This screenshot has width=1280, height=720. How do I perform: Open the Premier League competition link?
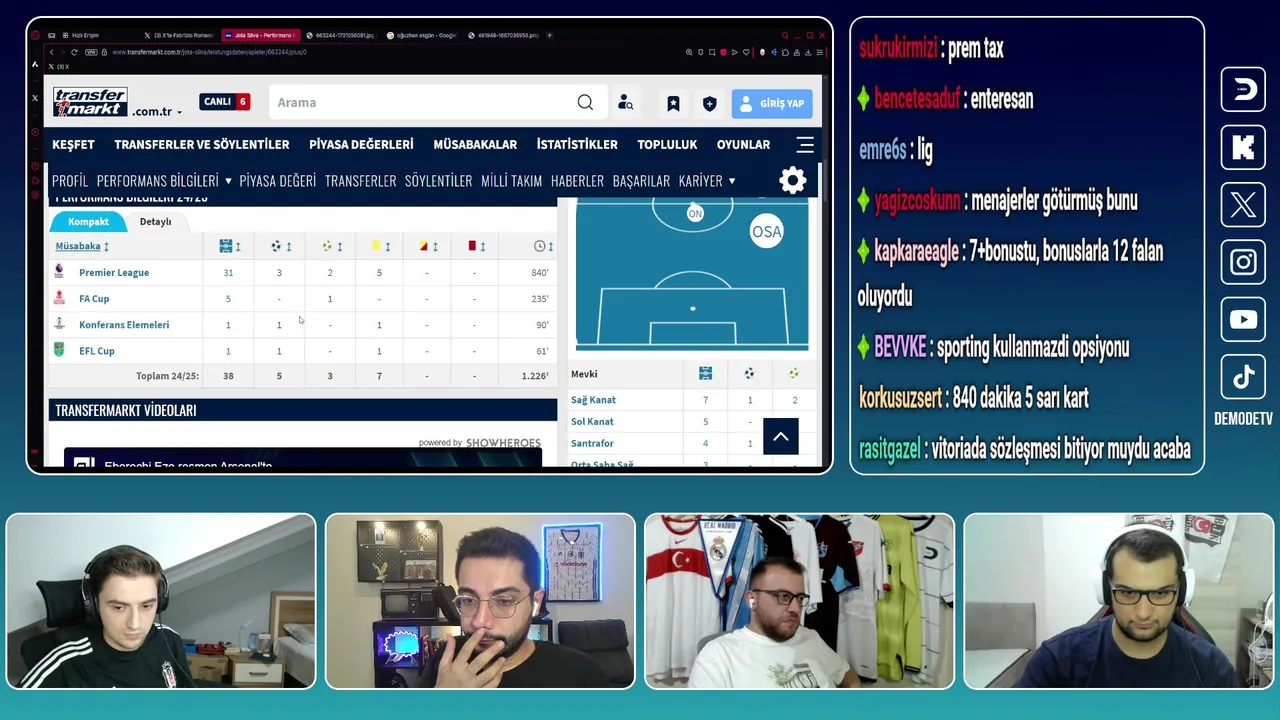click(x=114, y=272)
